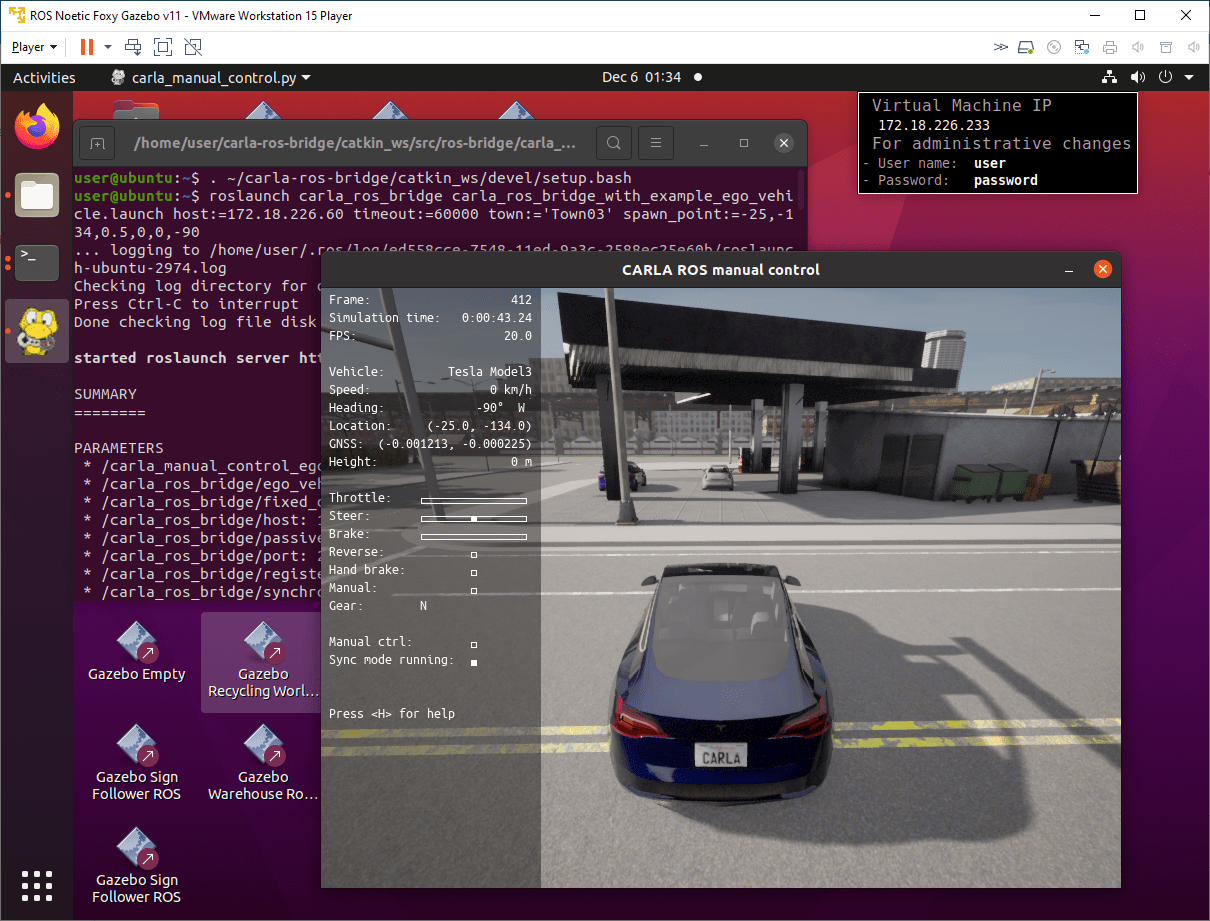
Task: Open the clock showing Dec 6 01:34
Action: [x=641, y=78]
